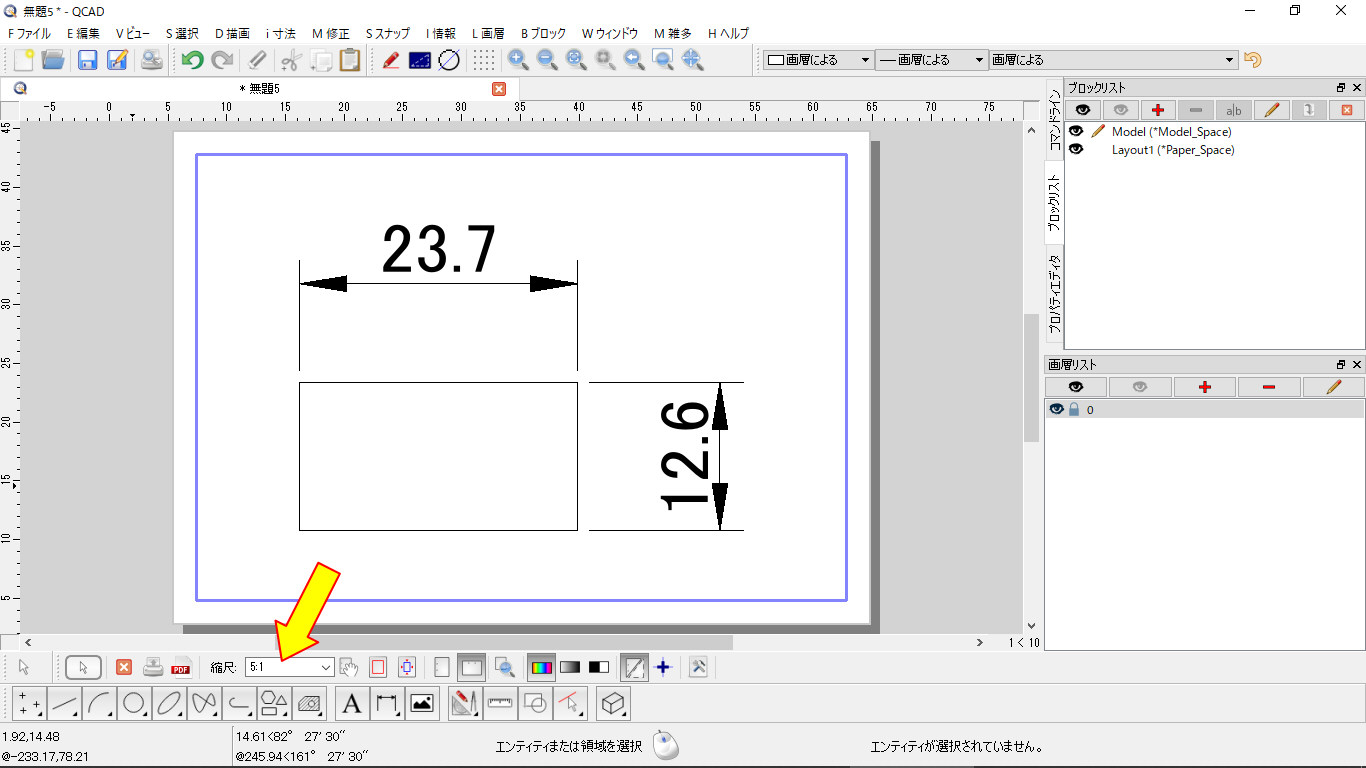Click the Pan Zoom arrows icon

click(692, 60)
